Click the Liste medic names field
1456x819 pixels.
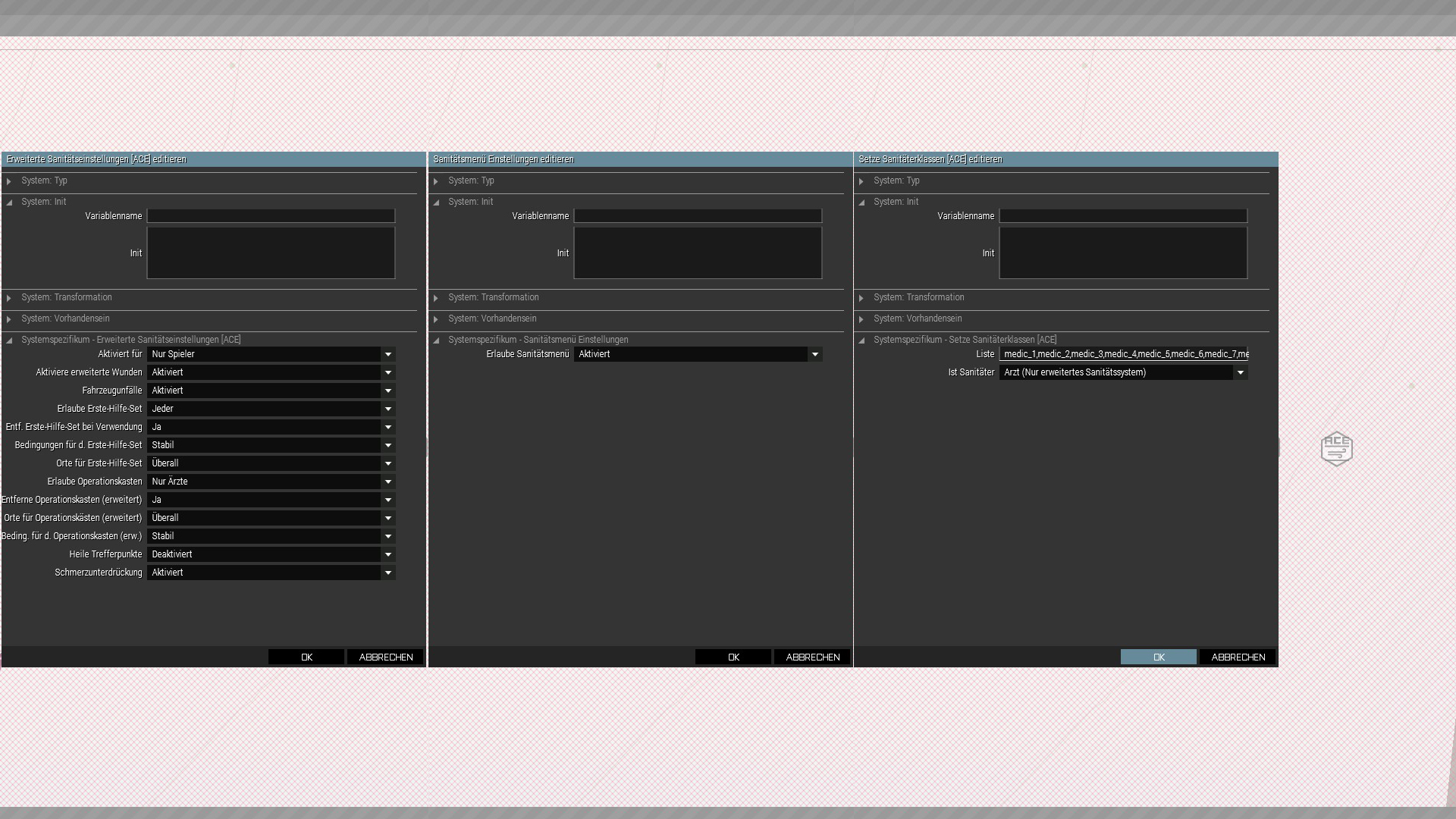(1123, 354)
